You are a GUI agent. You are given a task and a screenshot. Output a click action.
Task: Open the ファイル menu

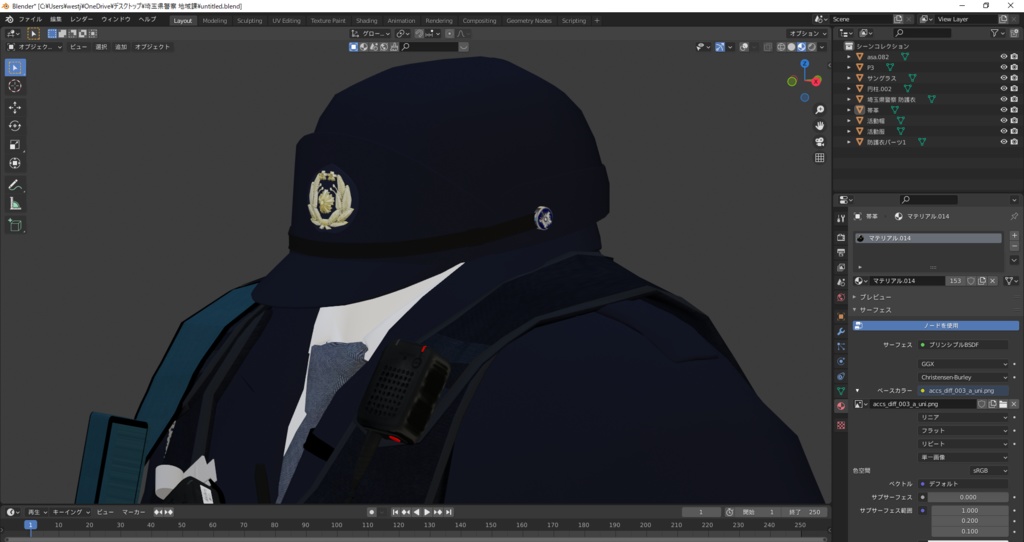tap(30, 20)
